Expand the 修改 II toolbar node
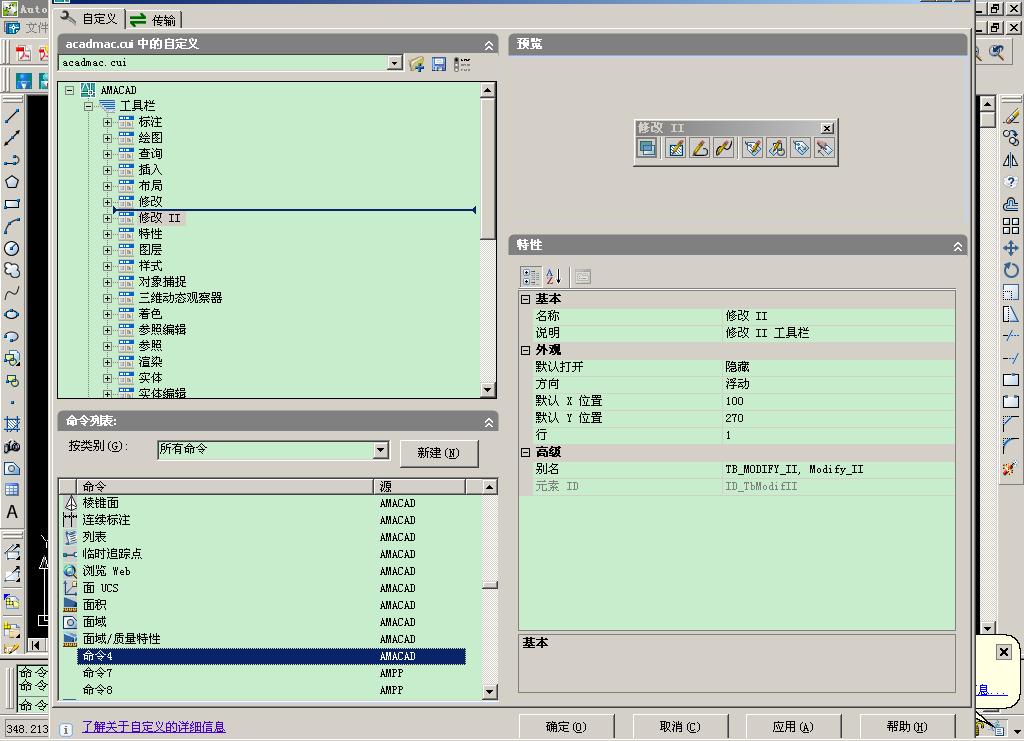 [108, 218]
